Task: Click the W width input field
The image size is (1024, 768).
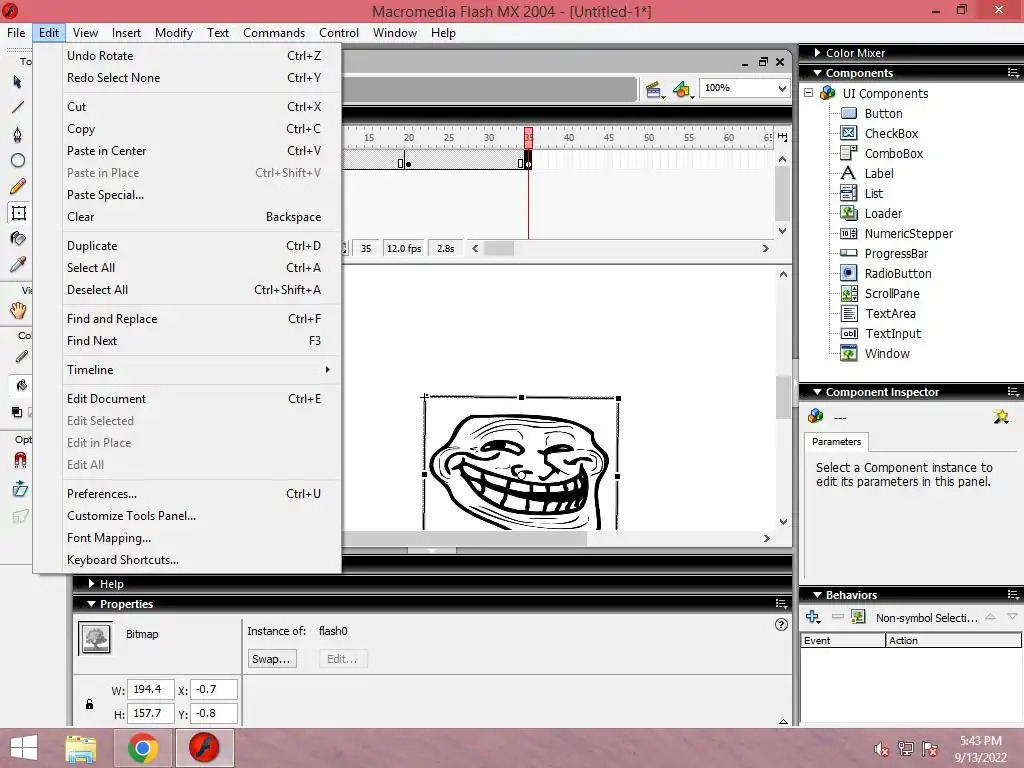Action: (x=151, y=689)
